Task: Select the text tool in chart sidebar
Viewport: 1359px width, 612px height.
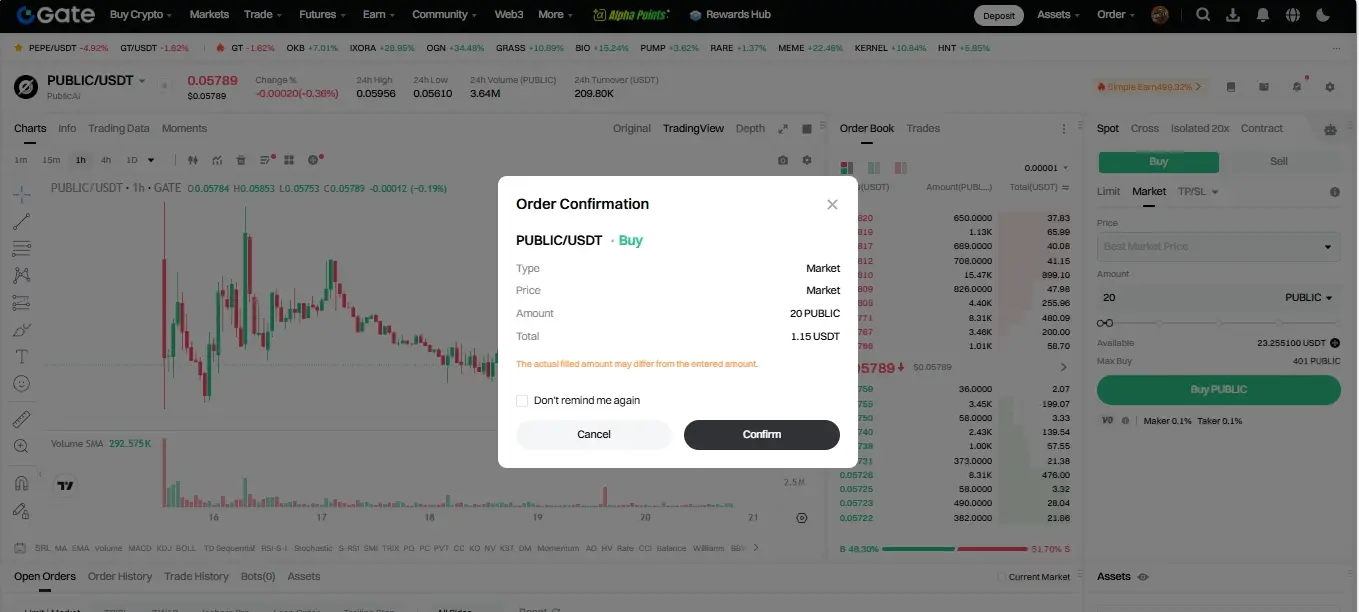Action: tap(21, 356)
